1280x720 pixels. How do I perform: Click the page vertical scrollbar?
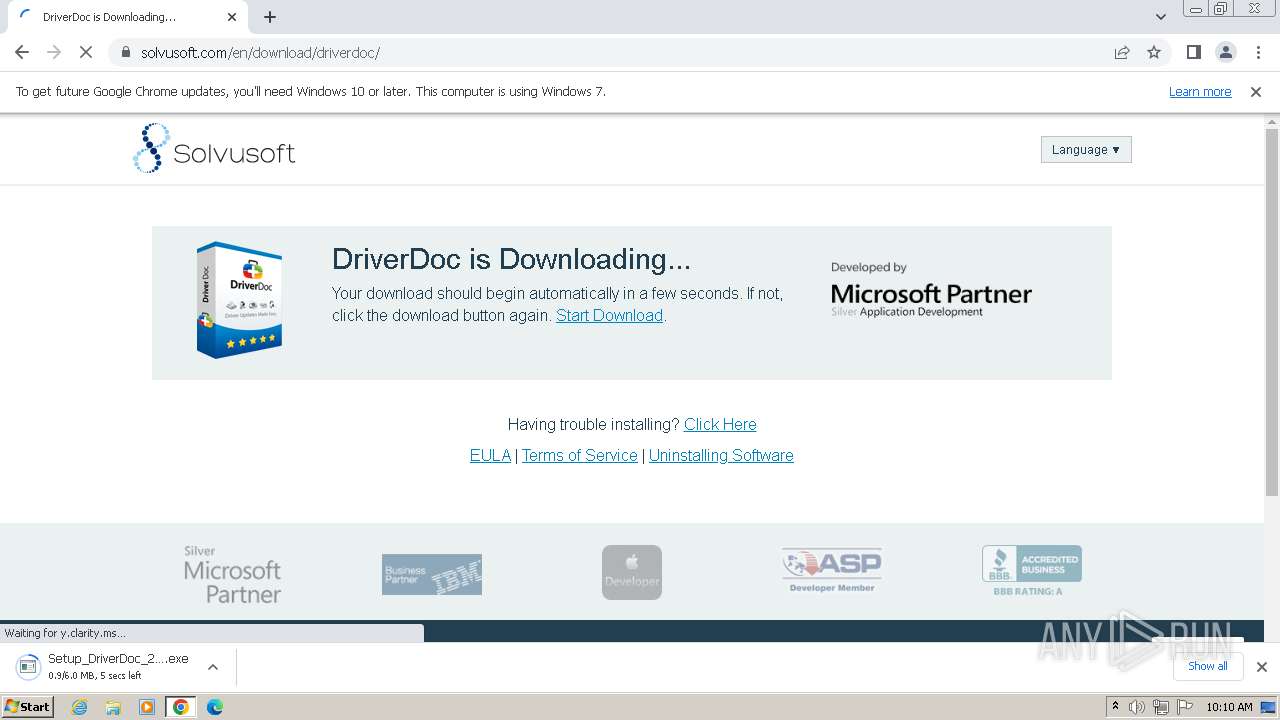tap(1272, 310)
